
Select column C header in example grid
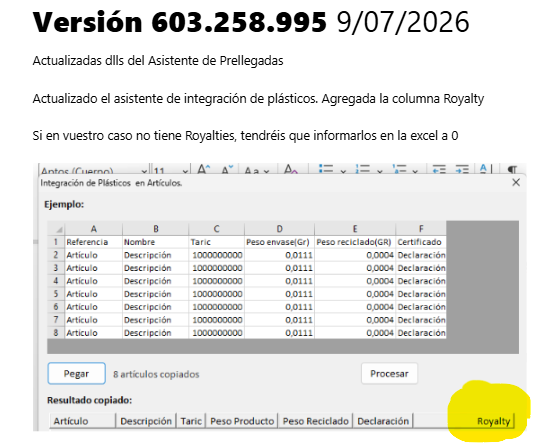coord(217,229)
